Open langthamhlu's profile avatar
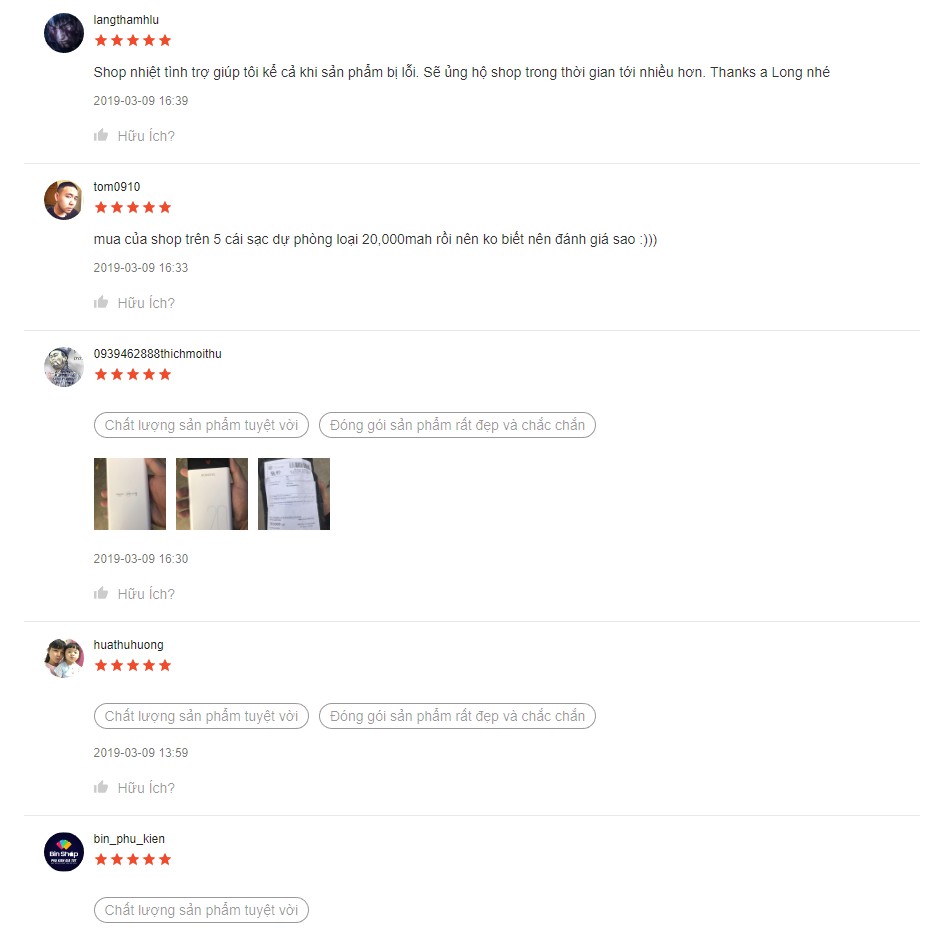932x932 pixels. pos(64,33)
